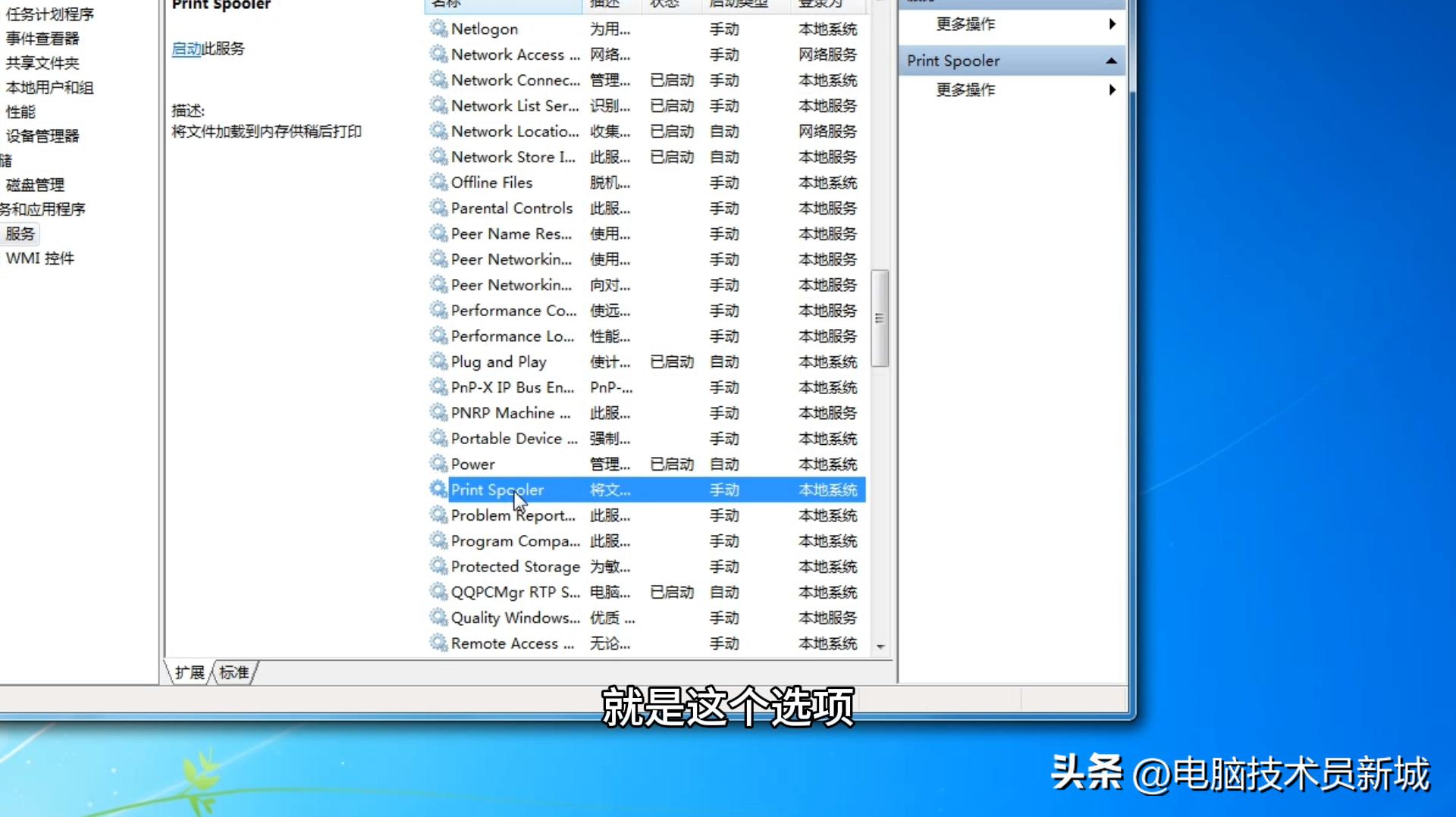Click the gear icon beside Print Spooler
Screen dimensions: 1456x817
(x=438, y=490)
